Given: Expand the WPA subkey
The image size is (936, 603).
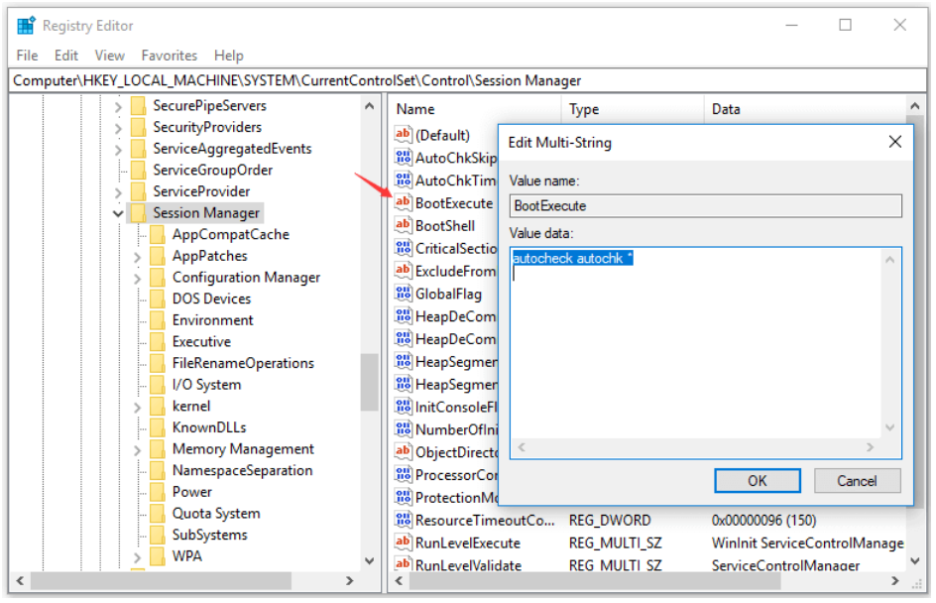Looking at the screenshot, I should pyautogui.click(x=137, y=558).
